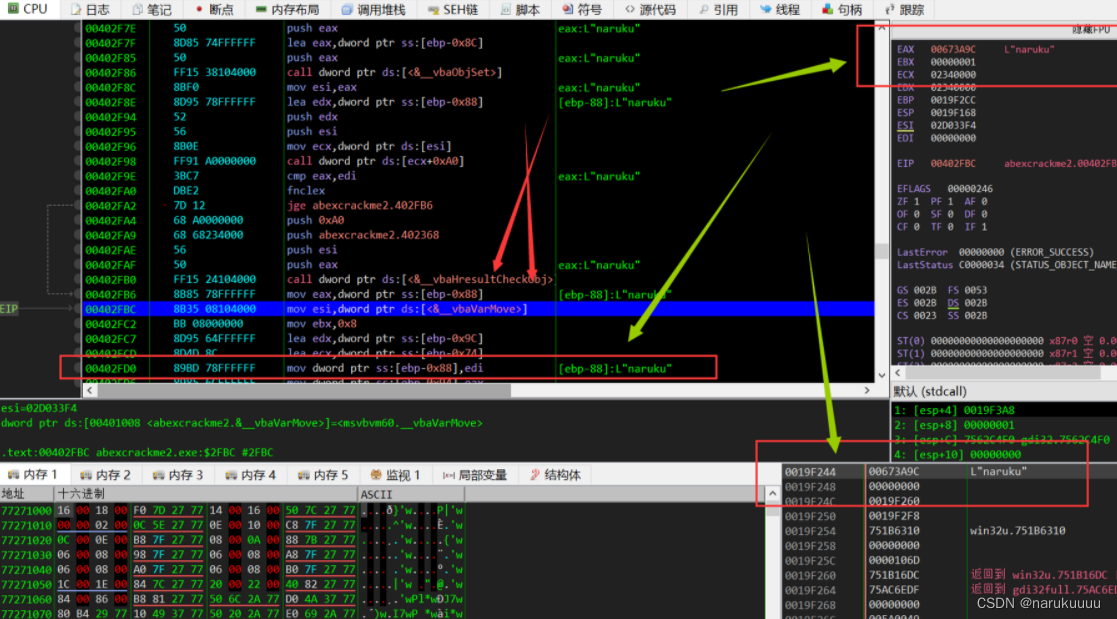Select argument row 1: [esp+4] 0019F3A8

click(1003, 410)
